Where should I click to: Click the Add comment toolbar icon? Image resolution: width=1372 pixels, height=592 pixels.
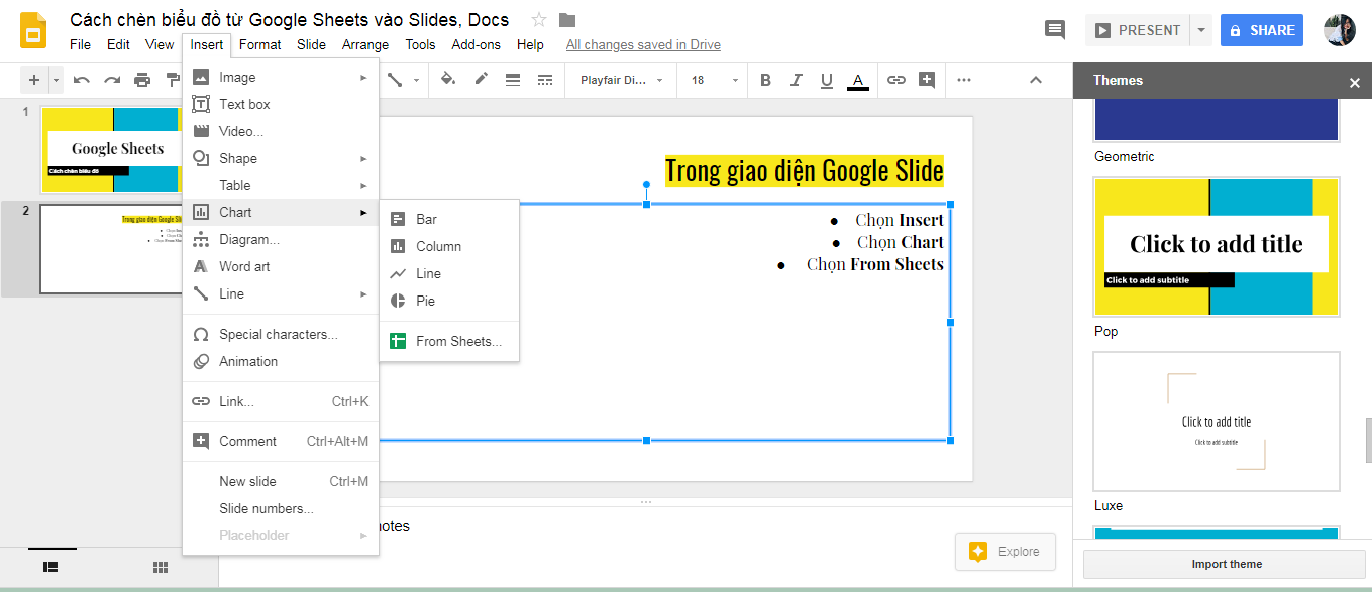point(927,80)
